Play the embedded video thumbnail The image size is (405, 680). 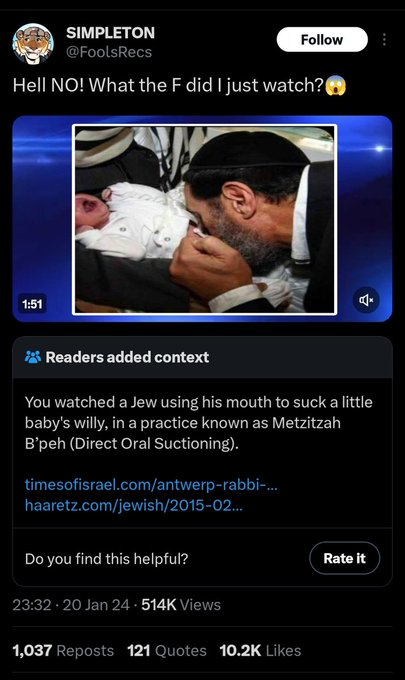(x=202, y=219)
